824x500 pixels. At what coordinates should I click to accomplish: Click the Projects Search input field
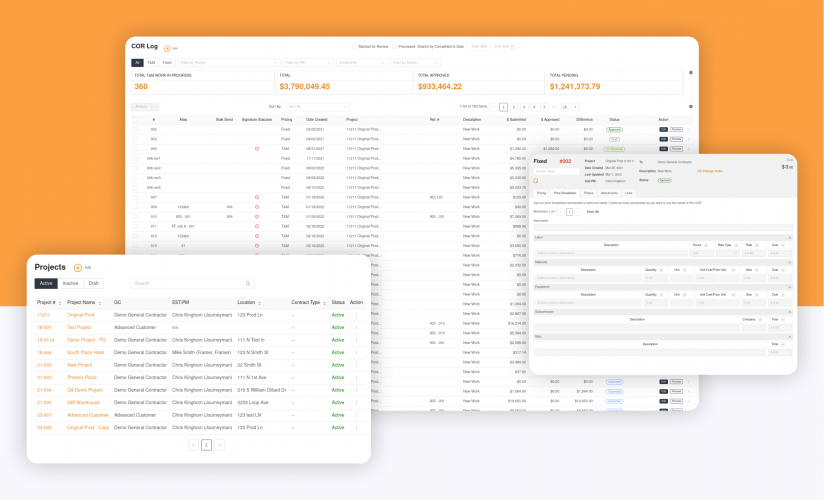[x=192, y=283]
